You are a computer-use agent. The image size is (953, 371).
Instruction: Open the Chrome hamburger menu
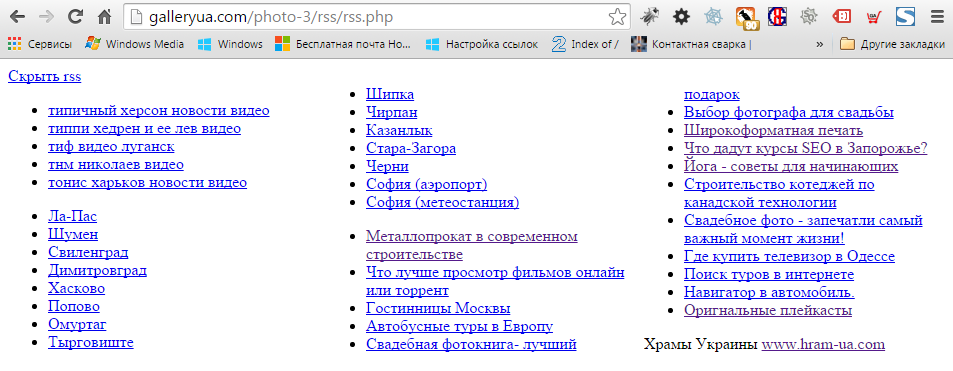936,17
